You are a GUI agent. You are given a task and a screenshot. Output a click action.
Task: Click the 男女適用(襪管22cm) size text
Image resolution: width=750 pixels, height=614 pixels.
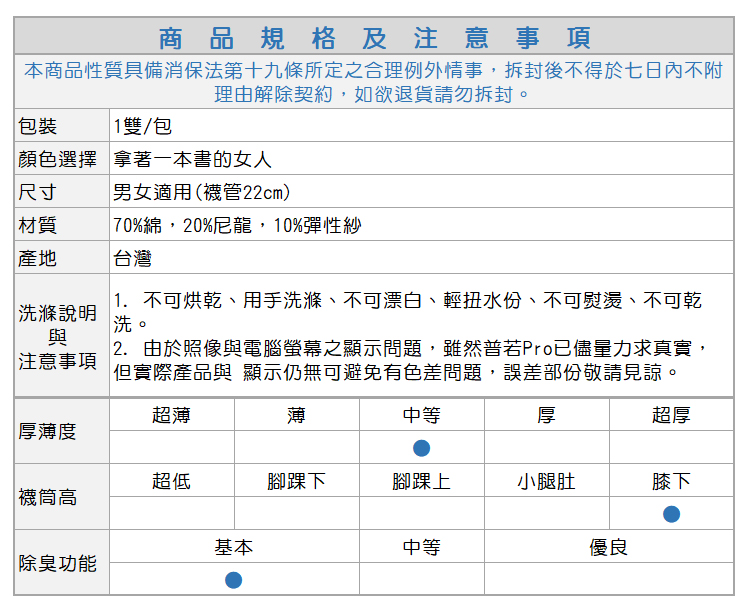(201, 192)
